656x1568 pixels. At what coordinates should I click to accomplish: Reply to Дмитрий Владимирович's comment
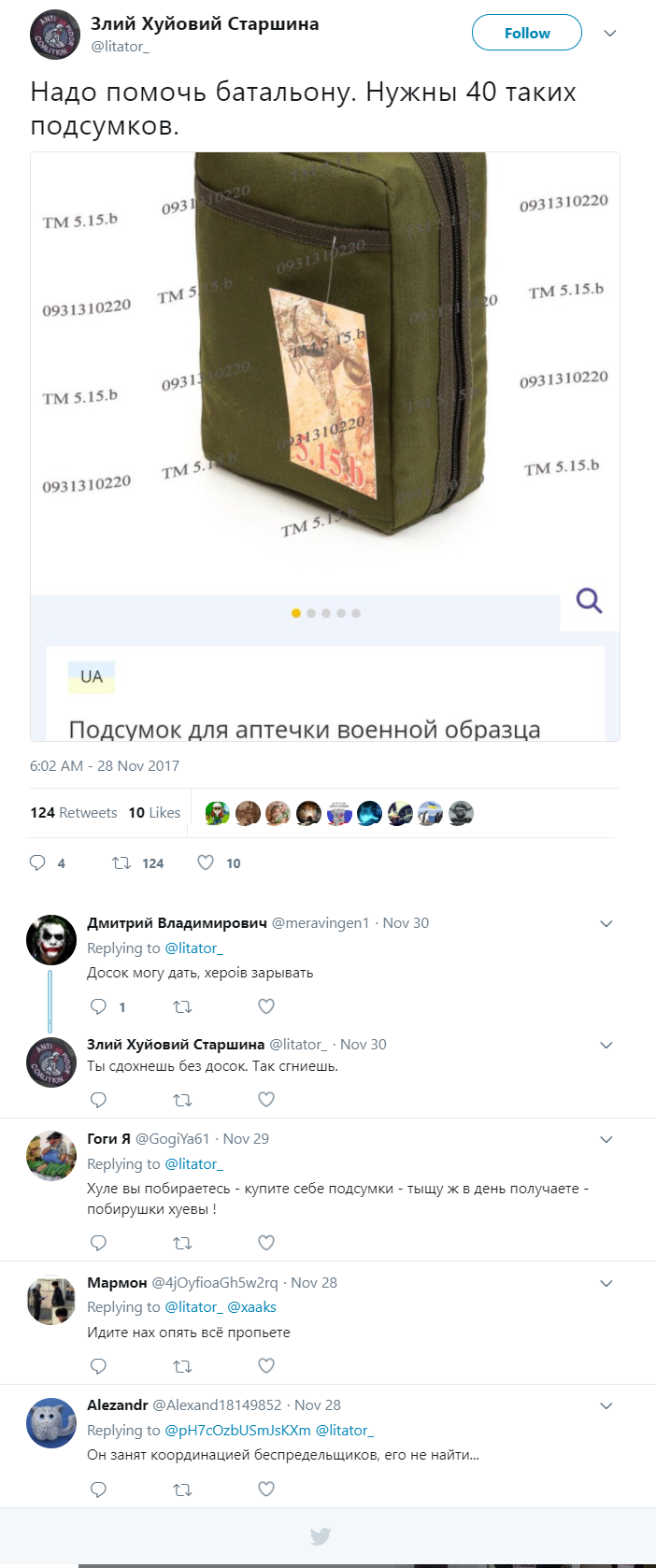pyautogui.click(x=98, y=1006)
